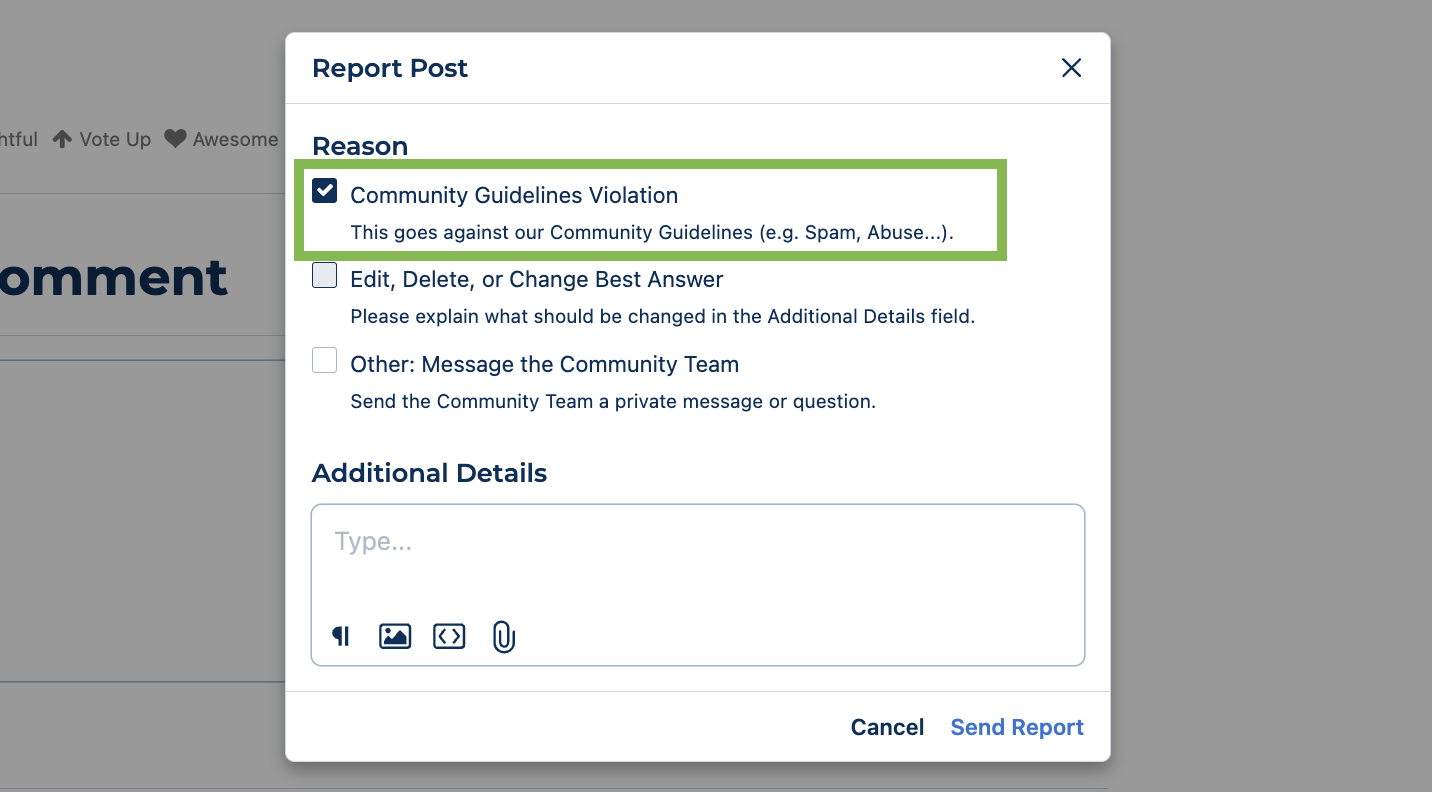Viewport: 1432px width, 792px height.
Task: Check Other: Message the Community Team
Action: [324, 360]
